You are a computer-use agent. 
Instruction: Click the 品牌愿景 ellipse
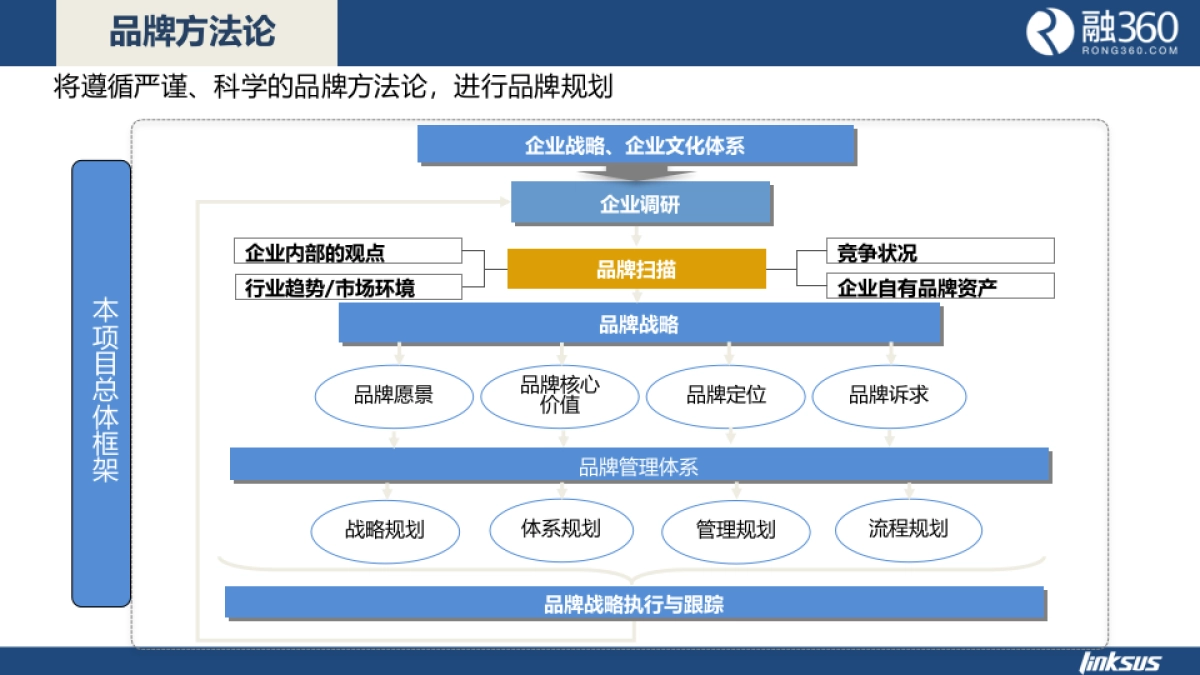pyautogui.click(x=394, y=396)
